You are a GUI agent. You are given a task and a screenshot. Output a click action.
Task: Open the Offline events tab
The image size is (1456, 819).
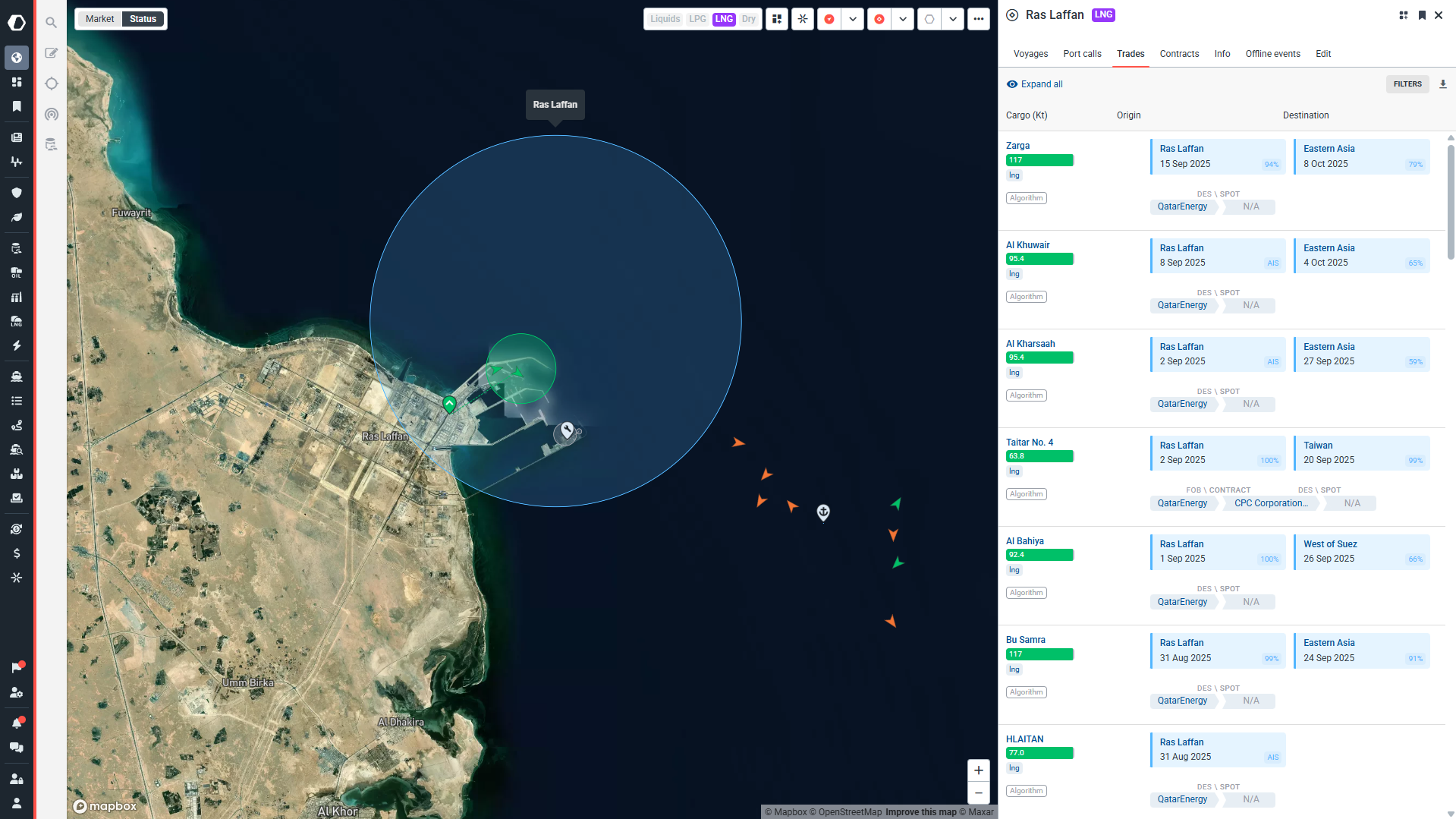pos(1272,54)
